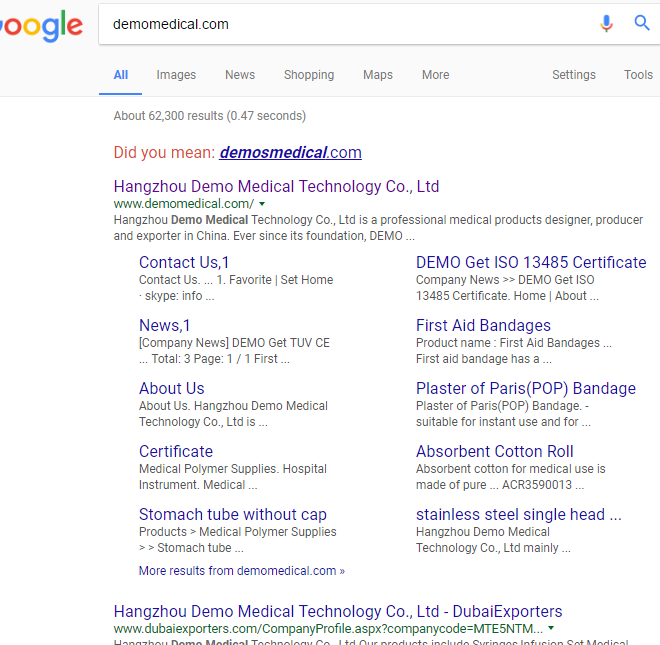Expand dropdown arrow beside dubaiexporters.com URL
Screen dimensions: 660x645
coord(551,629)
